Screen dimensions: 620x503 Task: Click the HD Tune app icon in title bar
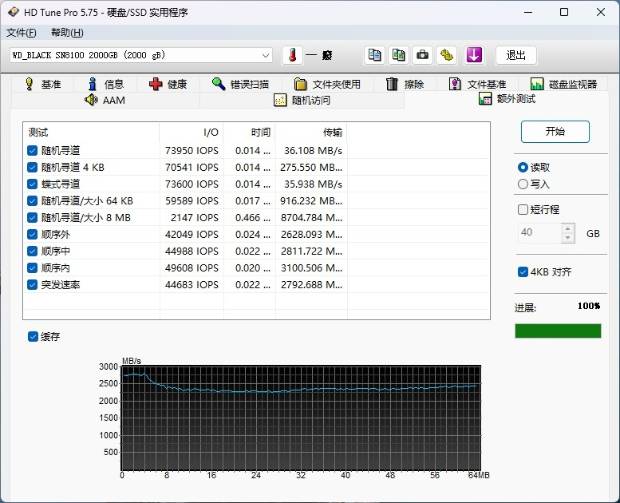(x=13, y=12)
